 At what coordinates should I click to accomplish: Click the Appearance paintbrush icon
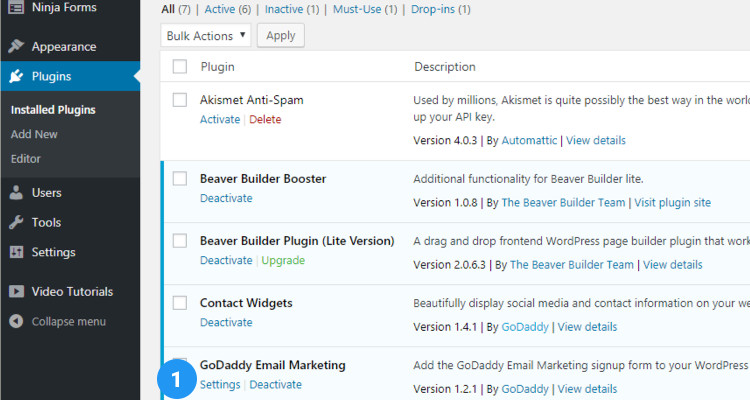tap(16, 46)
